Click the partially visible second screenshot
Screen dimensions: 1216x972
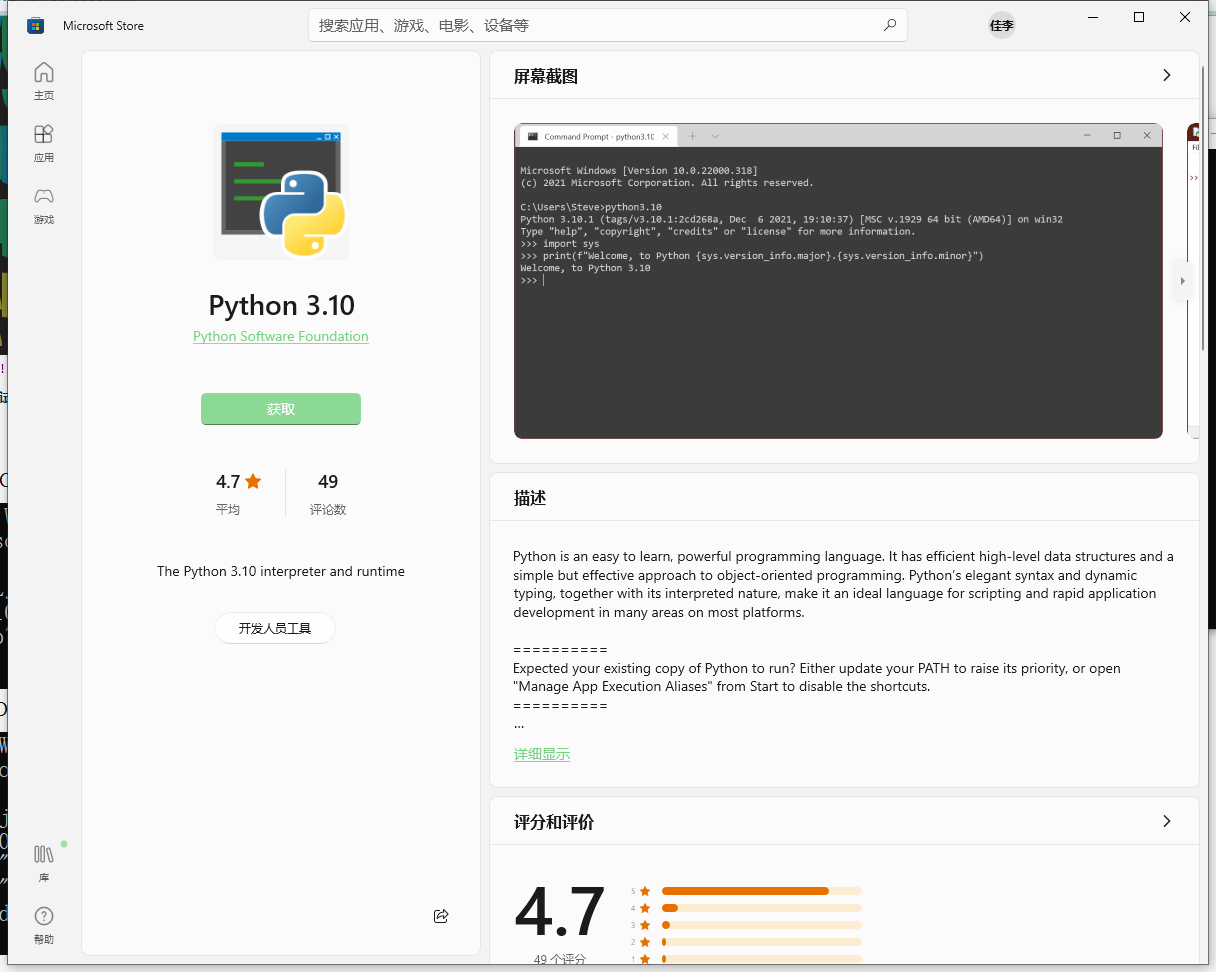click(1193, 281)
